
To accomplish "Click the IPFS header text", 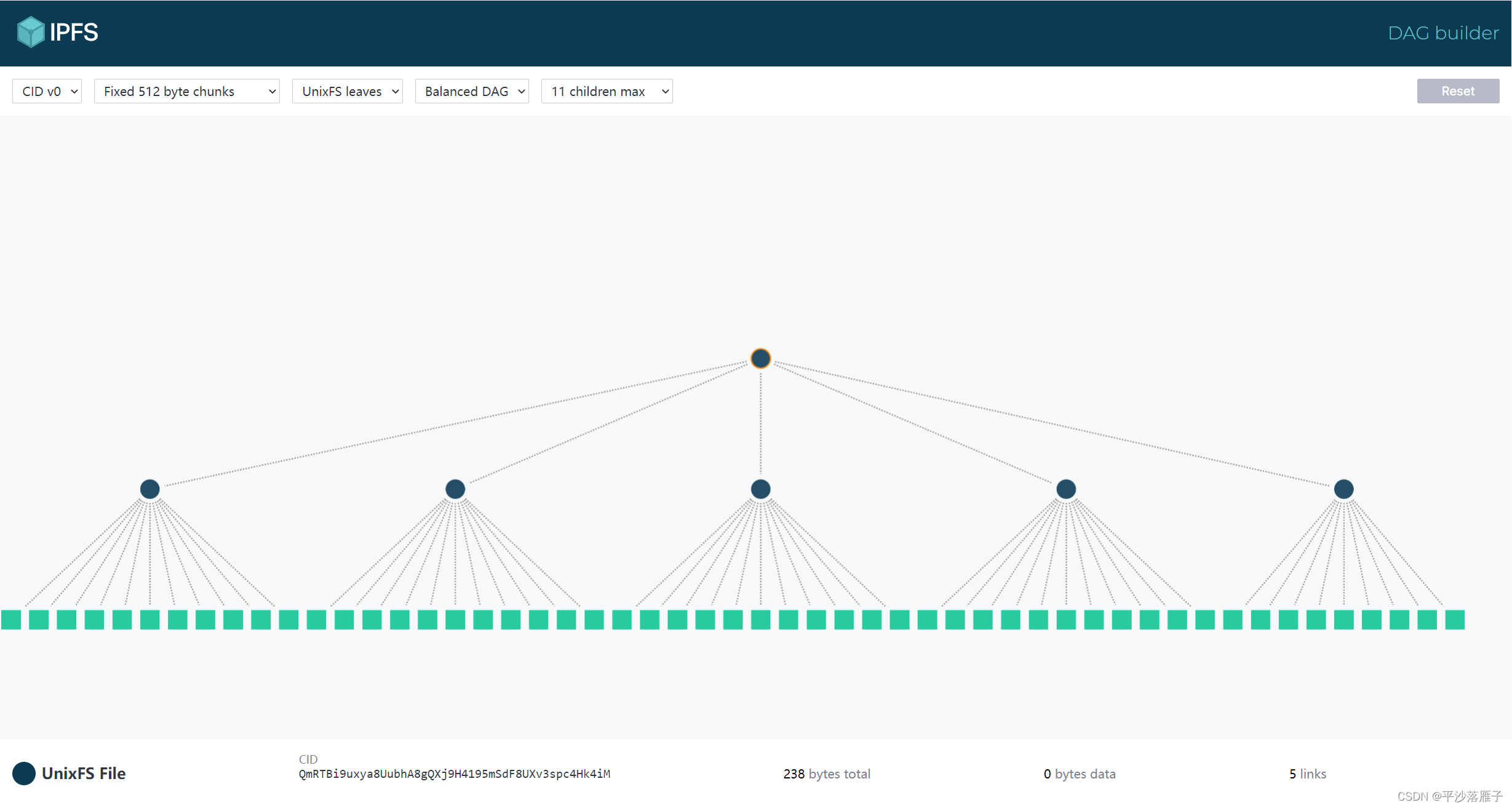I will point(74,32).
